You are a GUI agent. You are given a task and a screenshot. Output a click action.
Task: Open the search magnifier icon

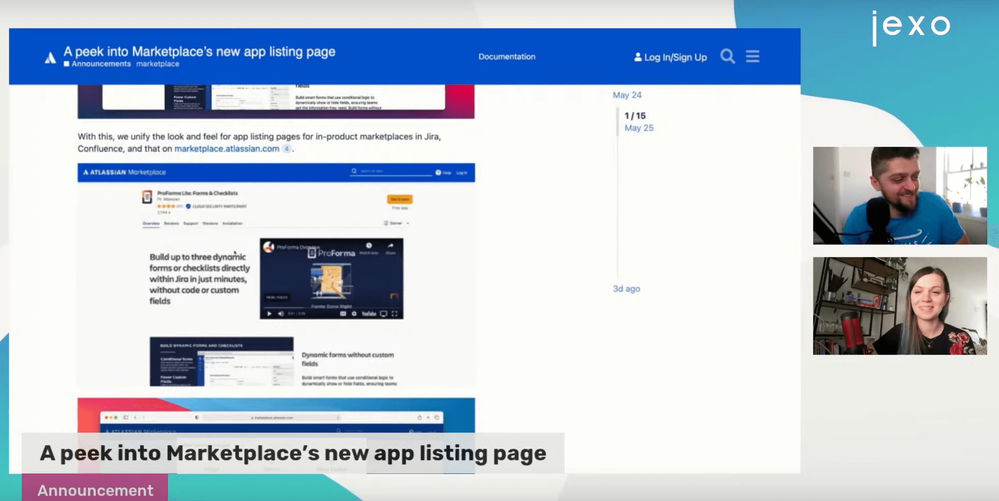click(728, 57)
